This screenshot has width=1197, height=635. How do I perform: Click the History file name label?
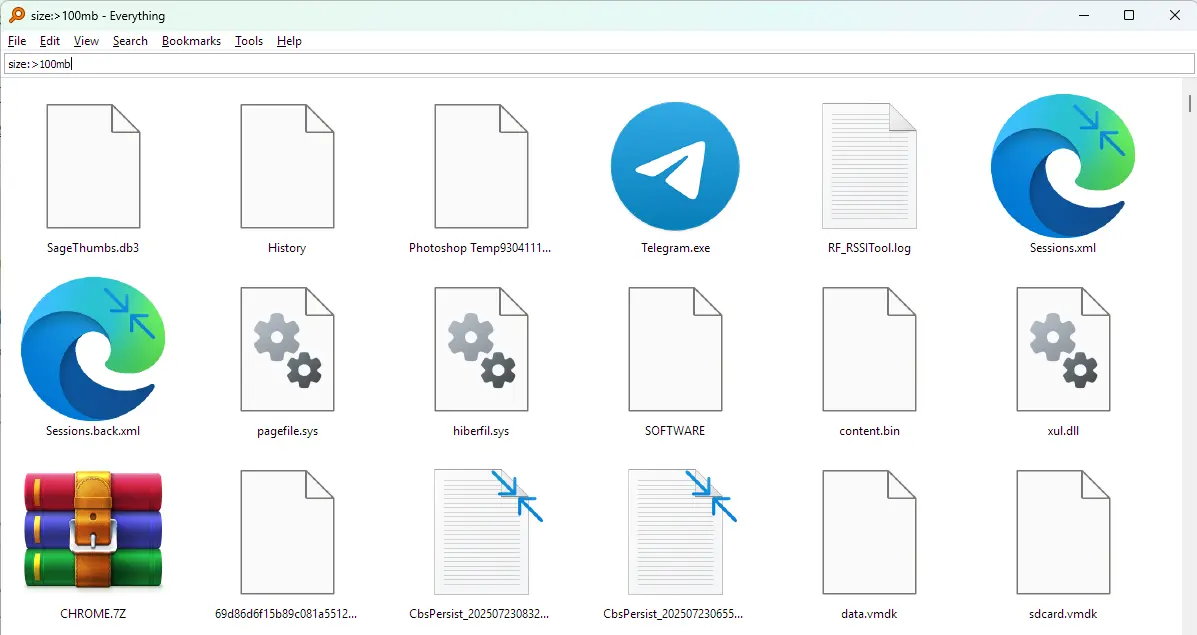pos(287,248)
